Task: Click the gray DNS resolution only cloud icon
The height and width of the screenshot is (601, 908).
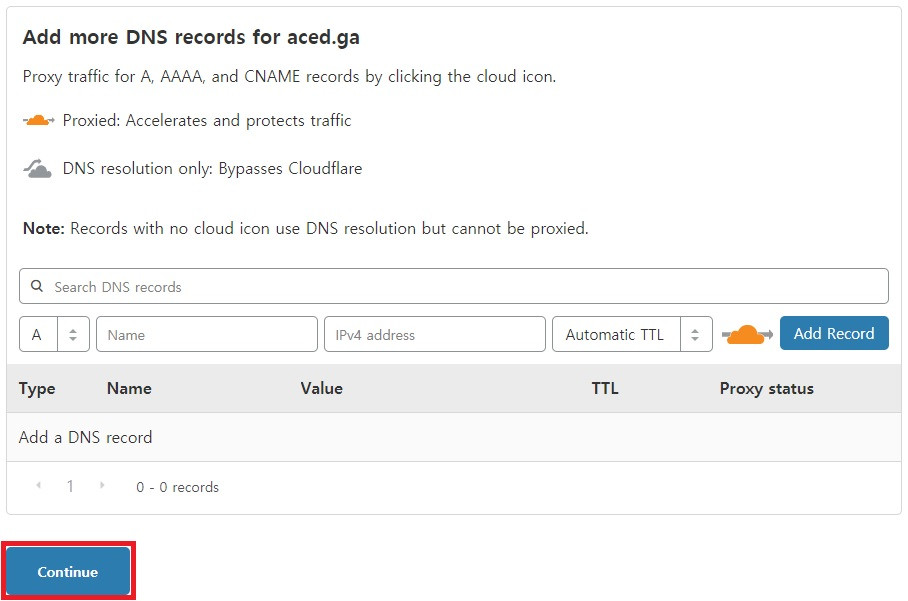Action: click(37, 167)
